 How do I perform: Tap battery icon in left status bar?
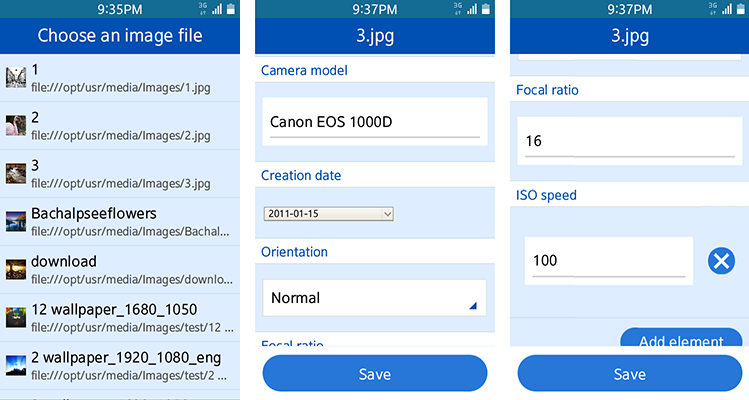[231, 9]
